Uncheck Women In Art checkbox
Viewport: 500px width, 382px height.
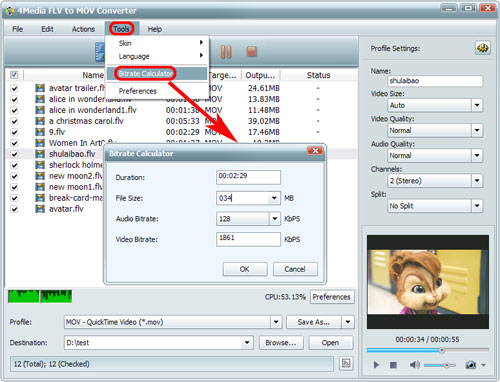click(x=14, y=143)
